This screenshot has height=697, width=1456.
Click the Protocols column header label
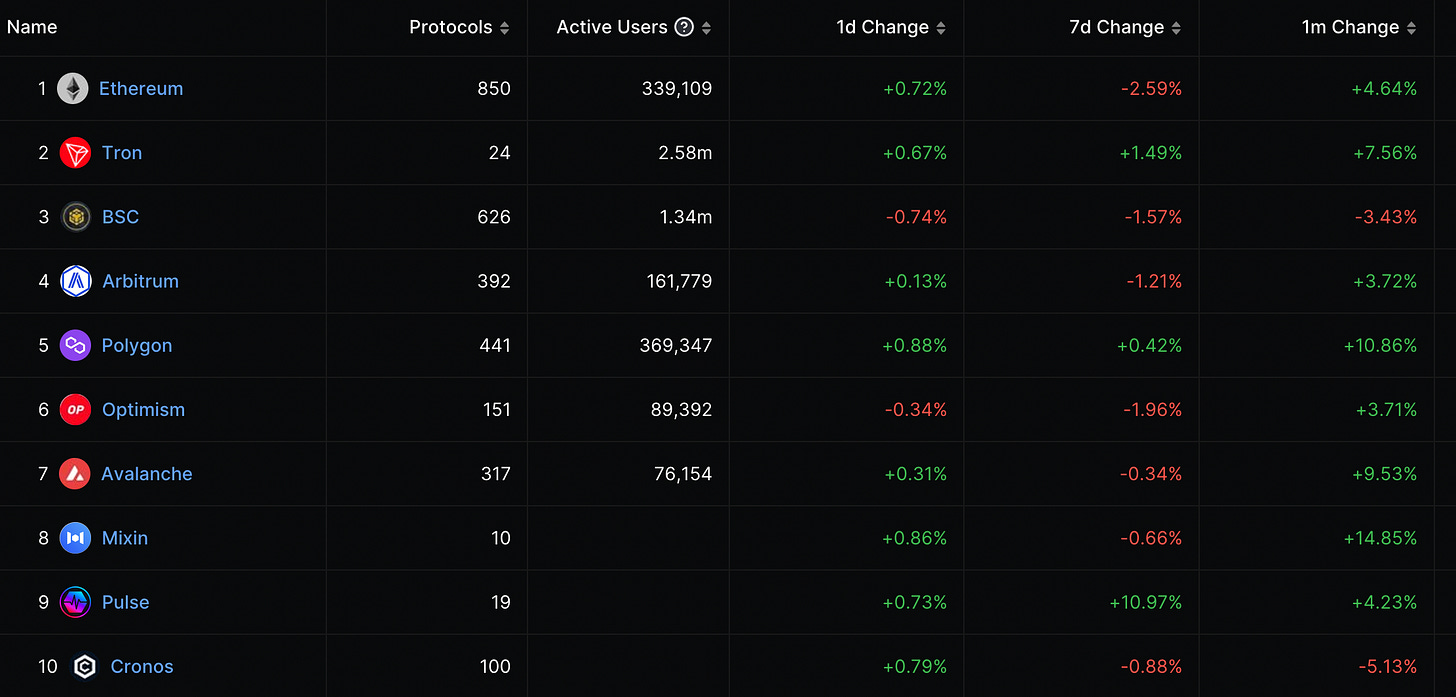[x=451, y=27]
